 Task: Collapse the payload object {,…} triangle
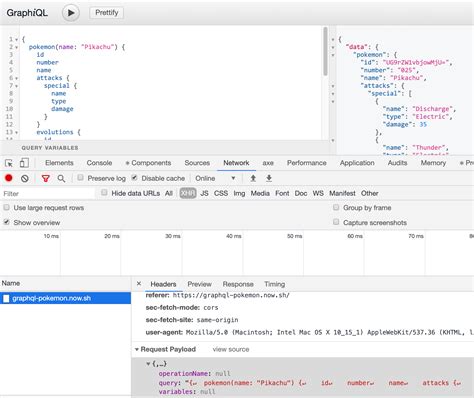(148, 364)
